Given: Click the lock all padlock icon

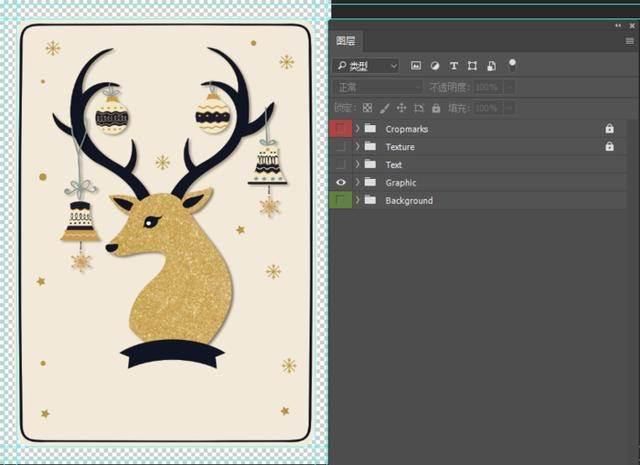Looking at the screenshot, I should [436, 108].
